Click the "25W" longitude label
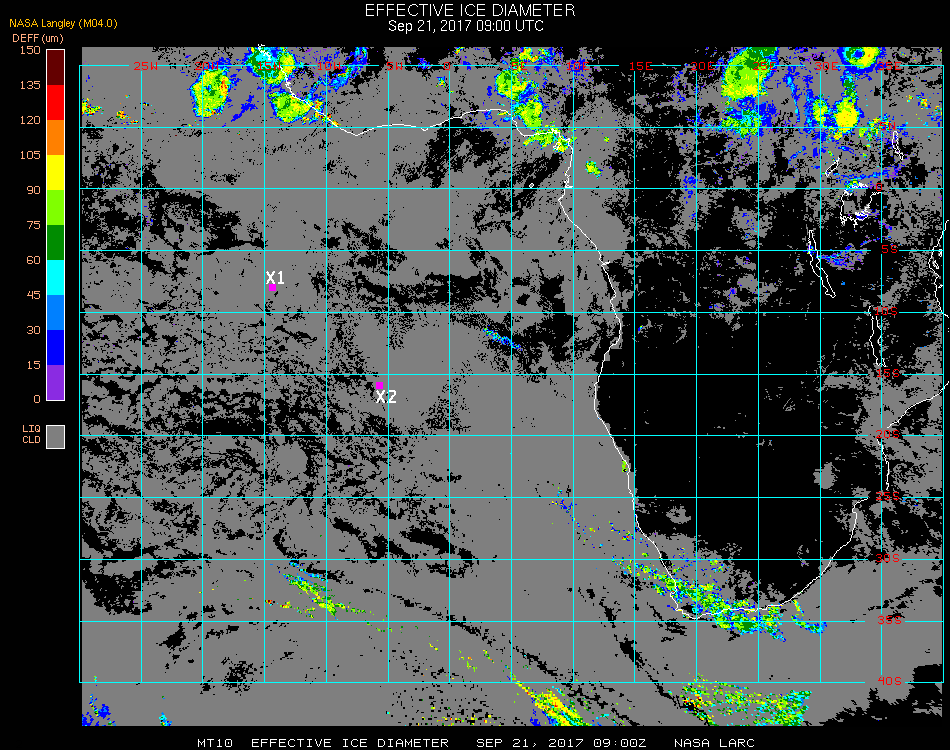This screenshot has width=950, height=750. point(145,66)
